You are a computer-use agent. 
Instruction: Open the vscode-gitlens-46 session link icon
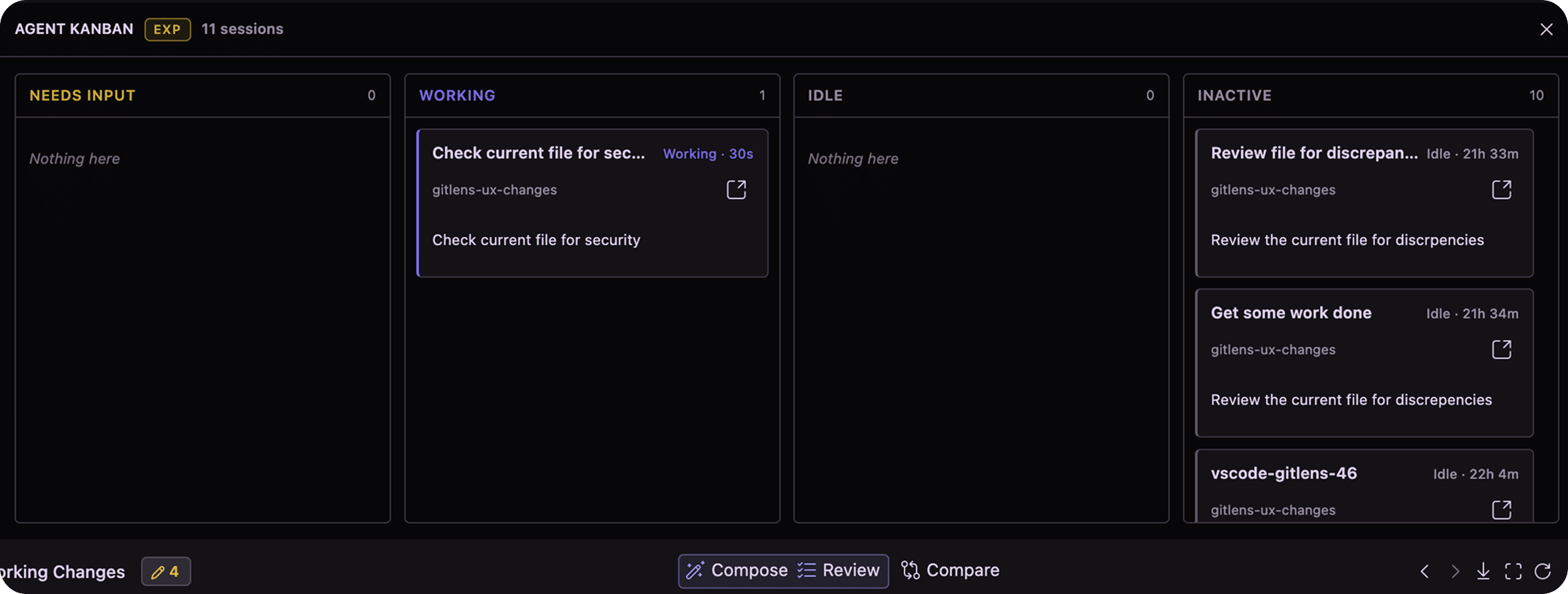pos(1501,510)
